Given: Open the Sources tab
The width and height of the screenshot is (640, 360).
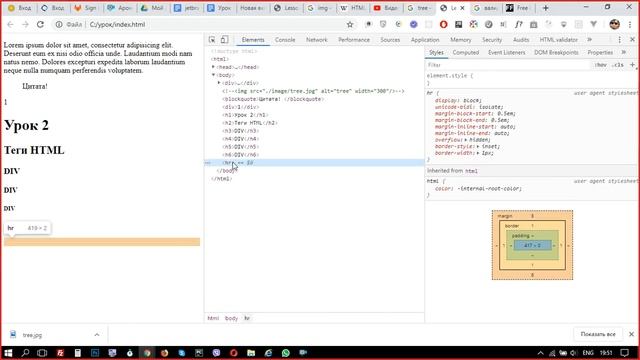Looking at the screenshot, I should point(390,40).
